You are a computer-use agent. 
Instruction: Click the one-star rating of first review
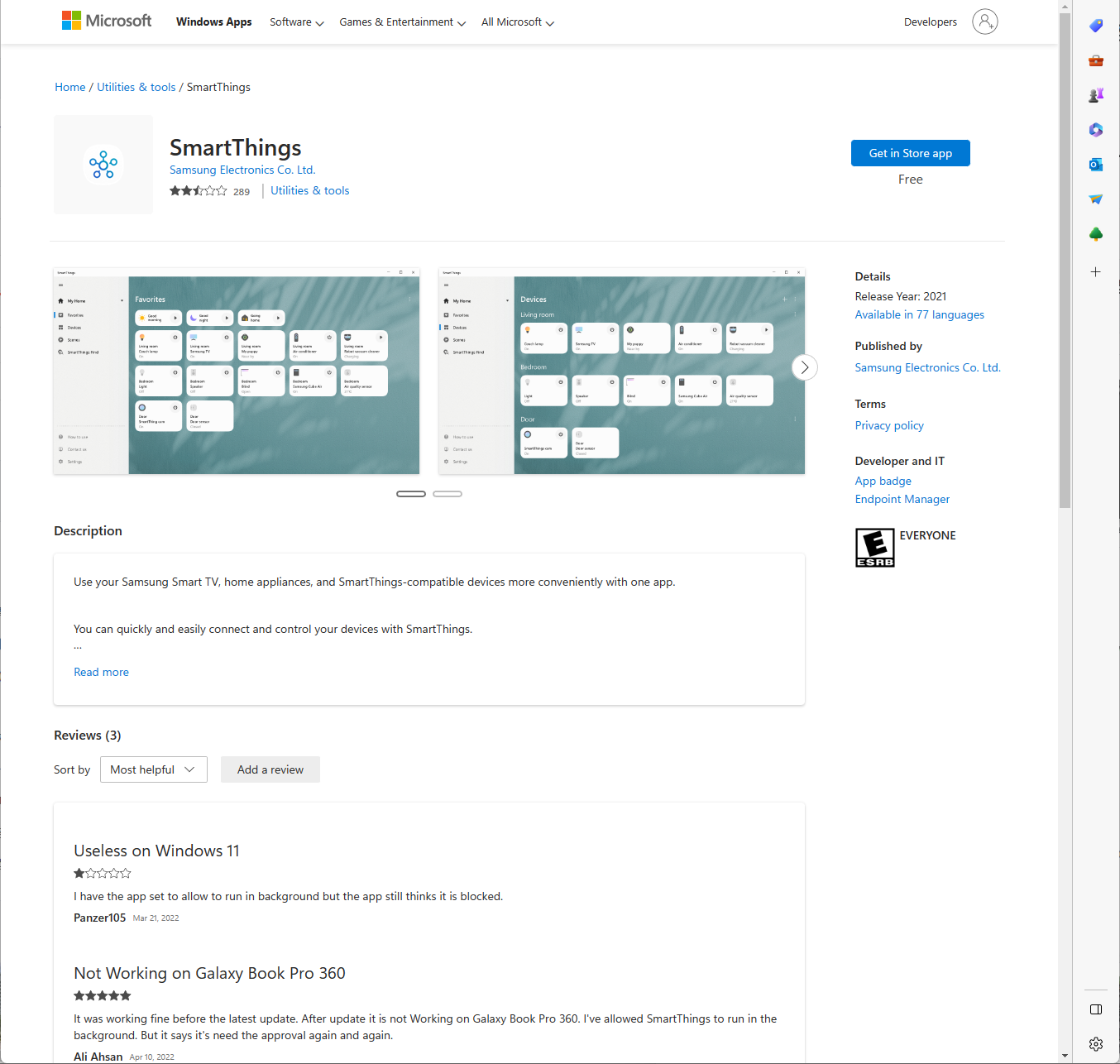pyautogui.click(x=103, y=873)
